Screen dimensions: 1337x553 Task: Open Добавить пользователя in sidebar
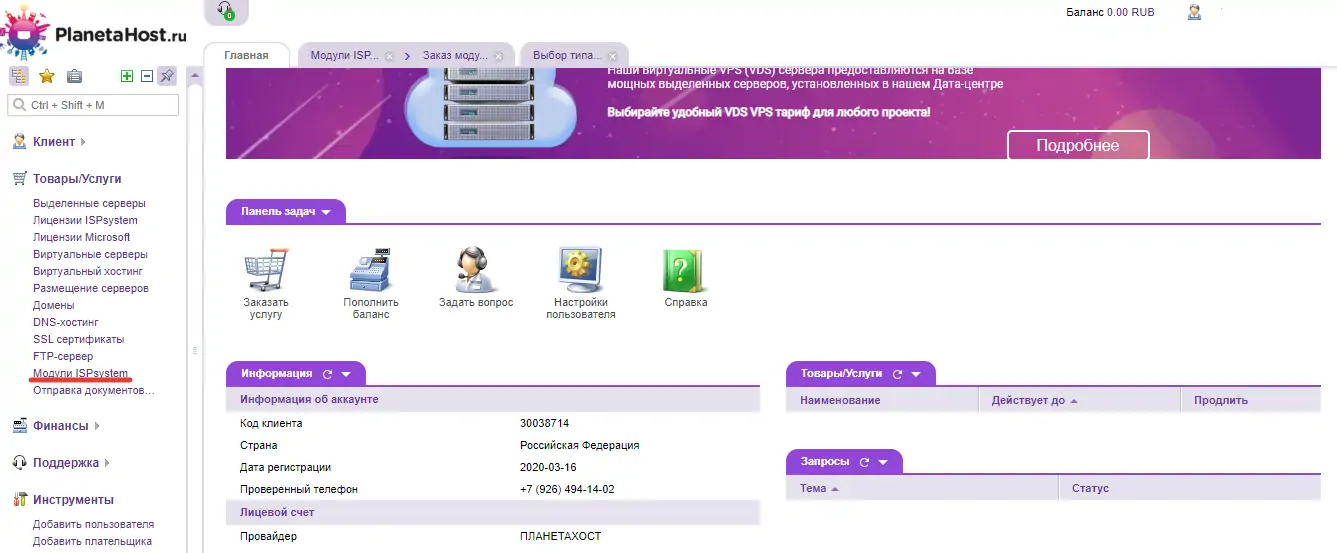click(93, 524)
